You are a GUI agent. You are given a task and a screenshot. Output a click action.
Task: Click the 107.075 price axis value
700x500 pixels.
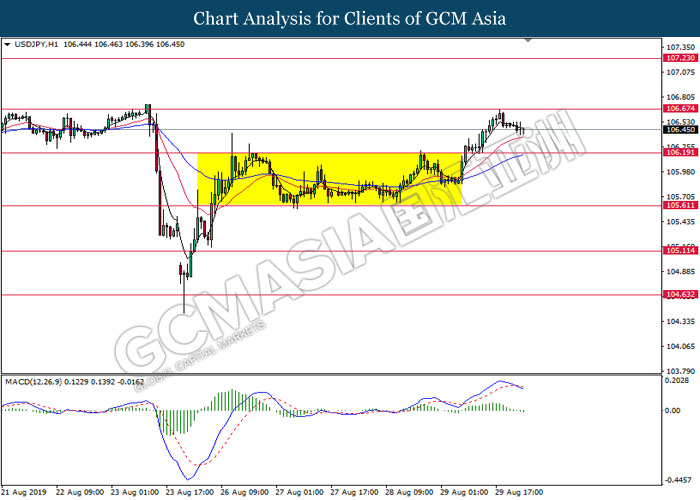680,72
